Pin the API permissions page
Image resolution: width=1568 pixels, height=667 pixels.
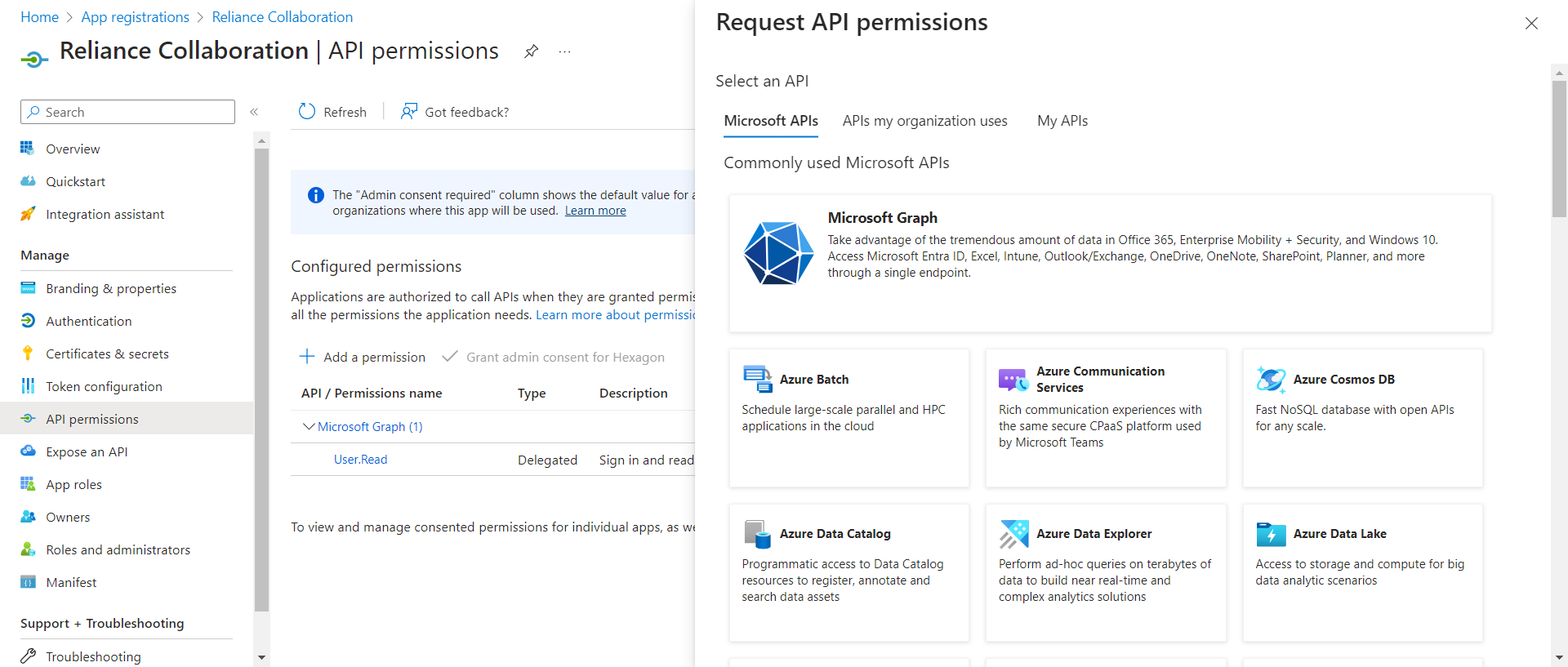click(x=532, y=51)
